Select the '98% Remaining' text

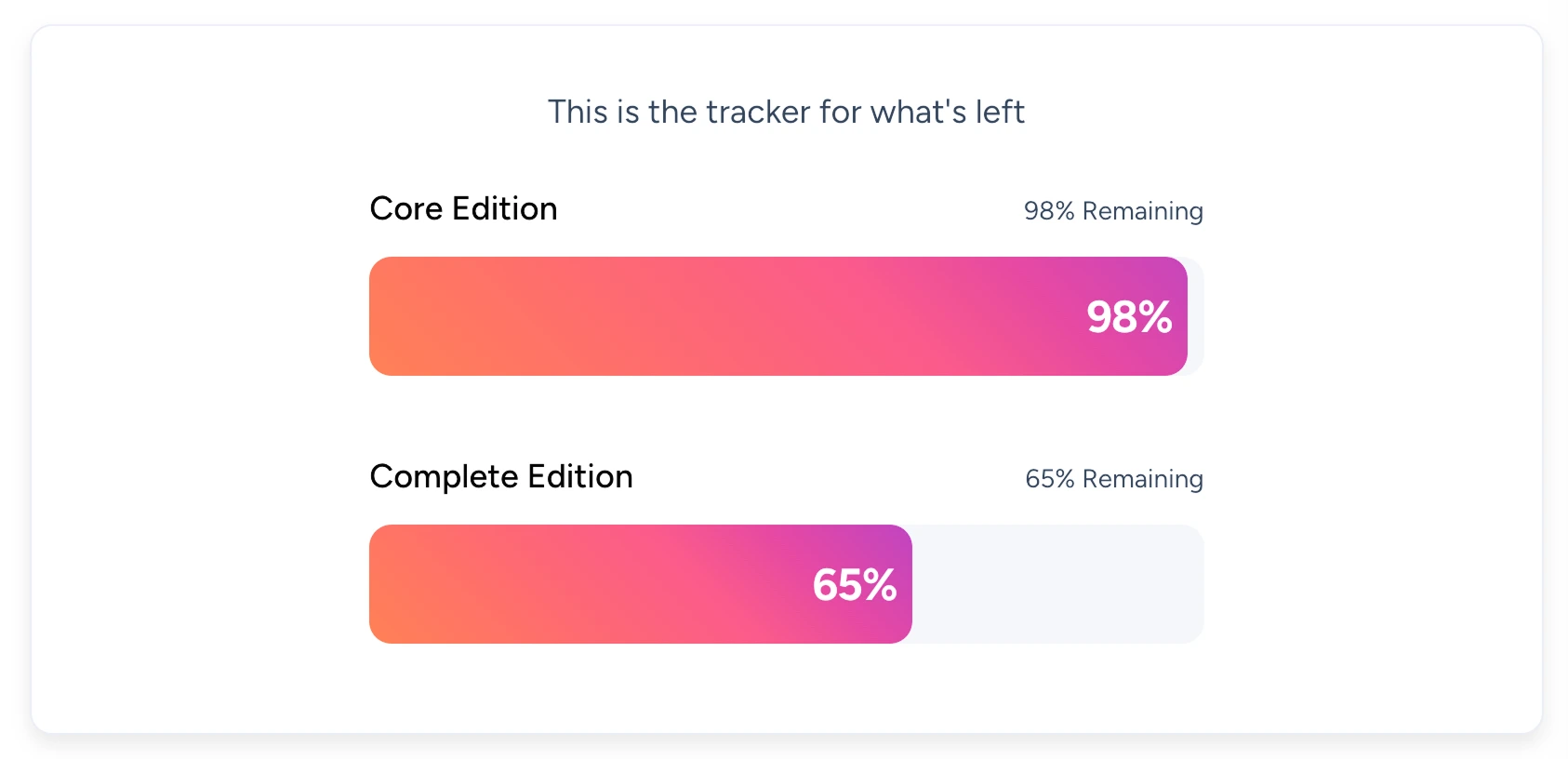[x=1113, y=211]
